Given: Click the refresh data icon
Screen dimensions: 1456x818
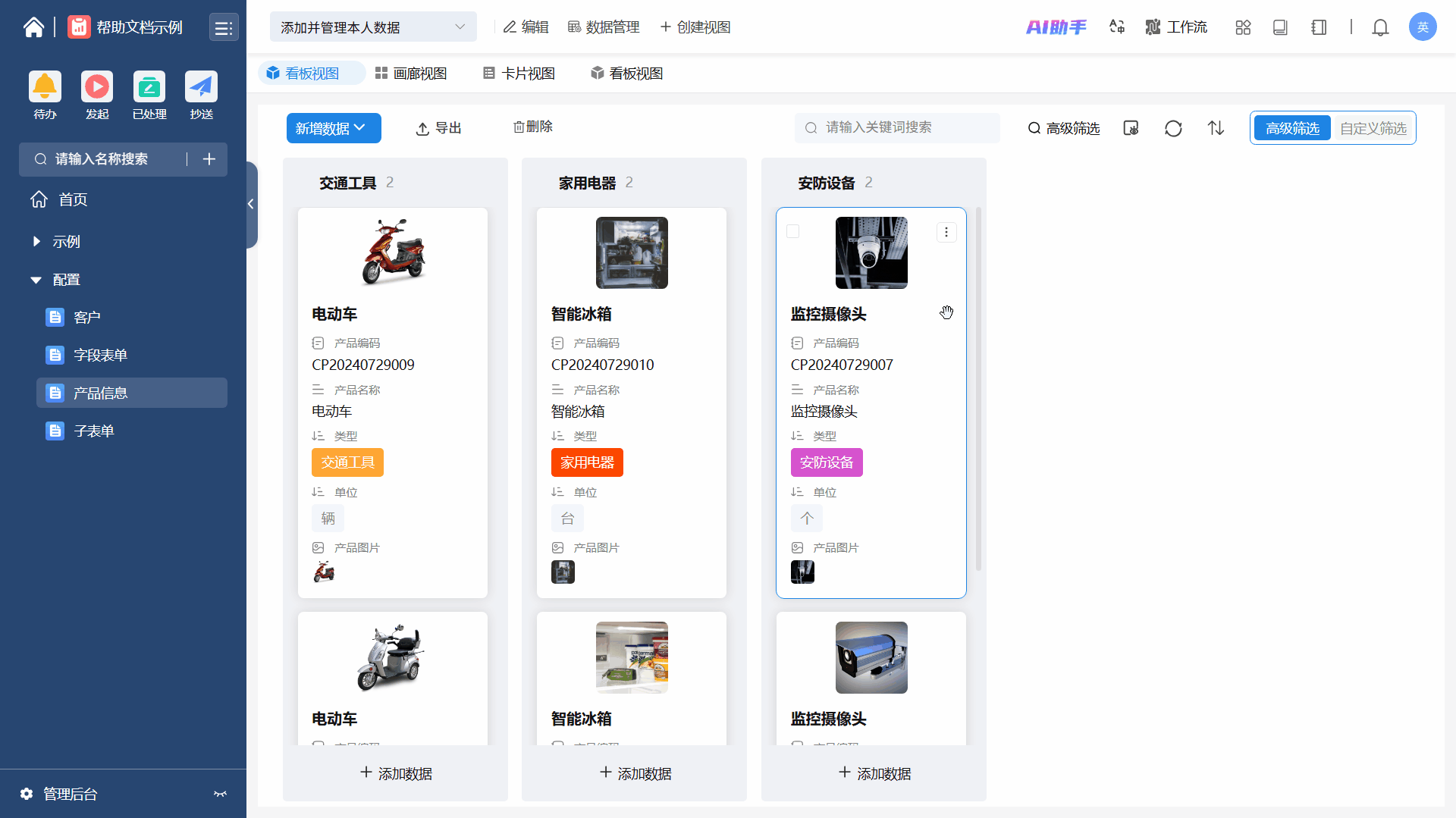Looking at the screenshot, I should point(1173,128).
